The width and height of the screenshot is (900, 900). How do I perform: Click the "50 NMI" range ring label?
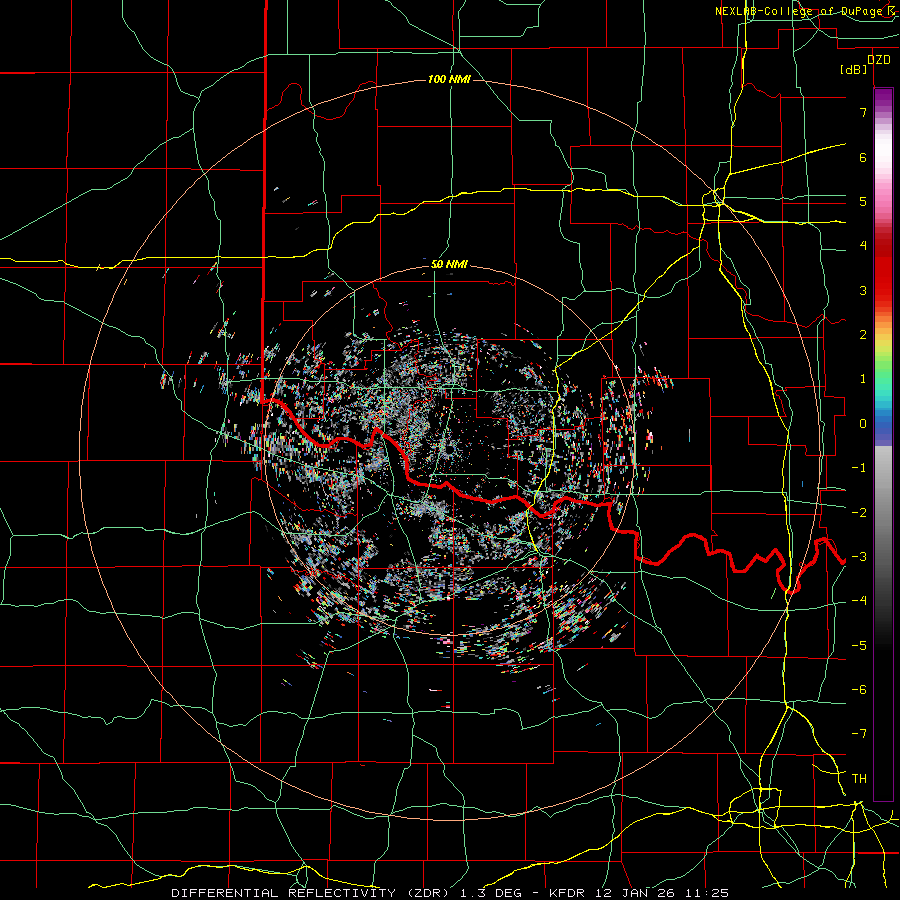449,264
